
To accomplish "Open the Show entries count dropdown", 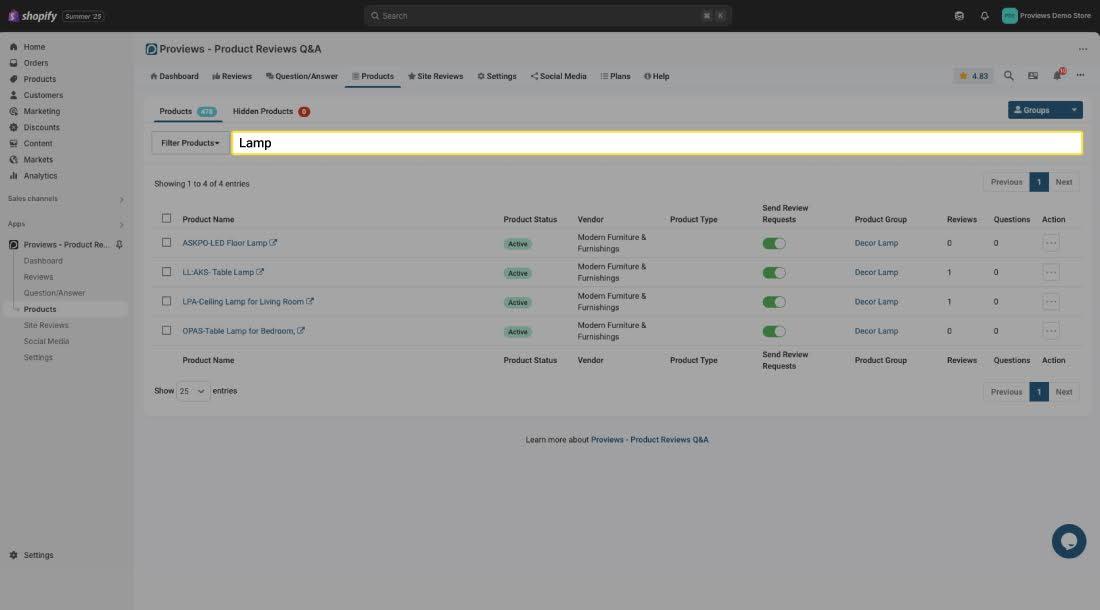I will click(x=193, y=391).
